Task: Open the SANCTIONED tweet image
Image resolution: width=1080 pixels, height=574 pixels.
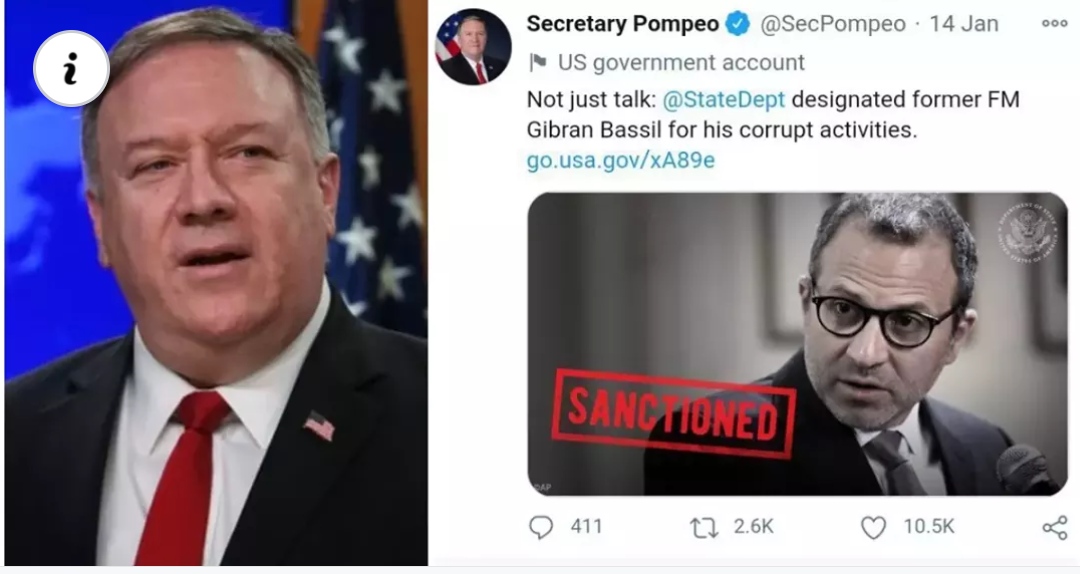Action: pyautogui.click(x=798, y=344)
